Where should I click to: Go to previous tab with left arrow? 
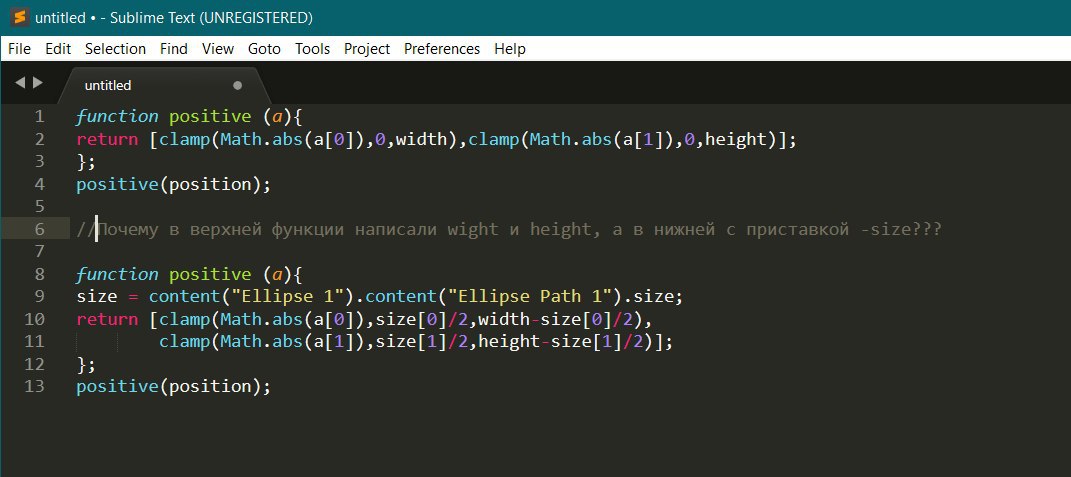point(20,83)
